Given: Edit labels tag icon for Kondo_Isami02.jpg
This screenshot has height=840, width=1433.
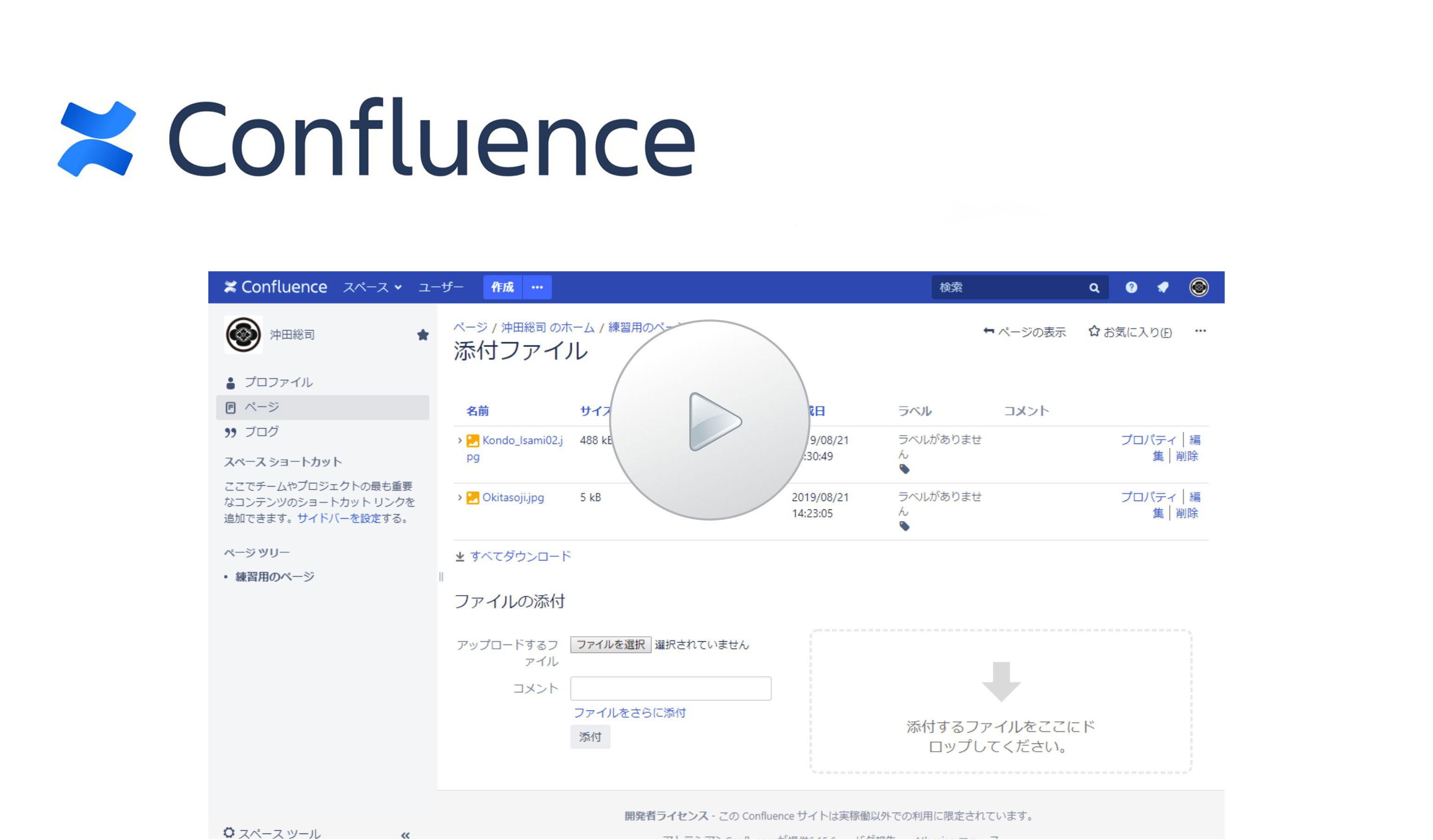Looking at the screenshot, I should (904, 469).
